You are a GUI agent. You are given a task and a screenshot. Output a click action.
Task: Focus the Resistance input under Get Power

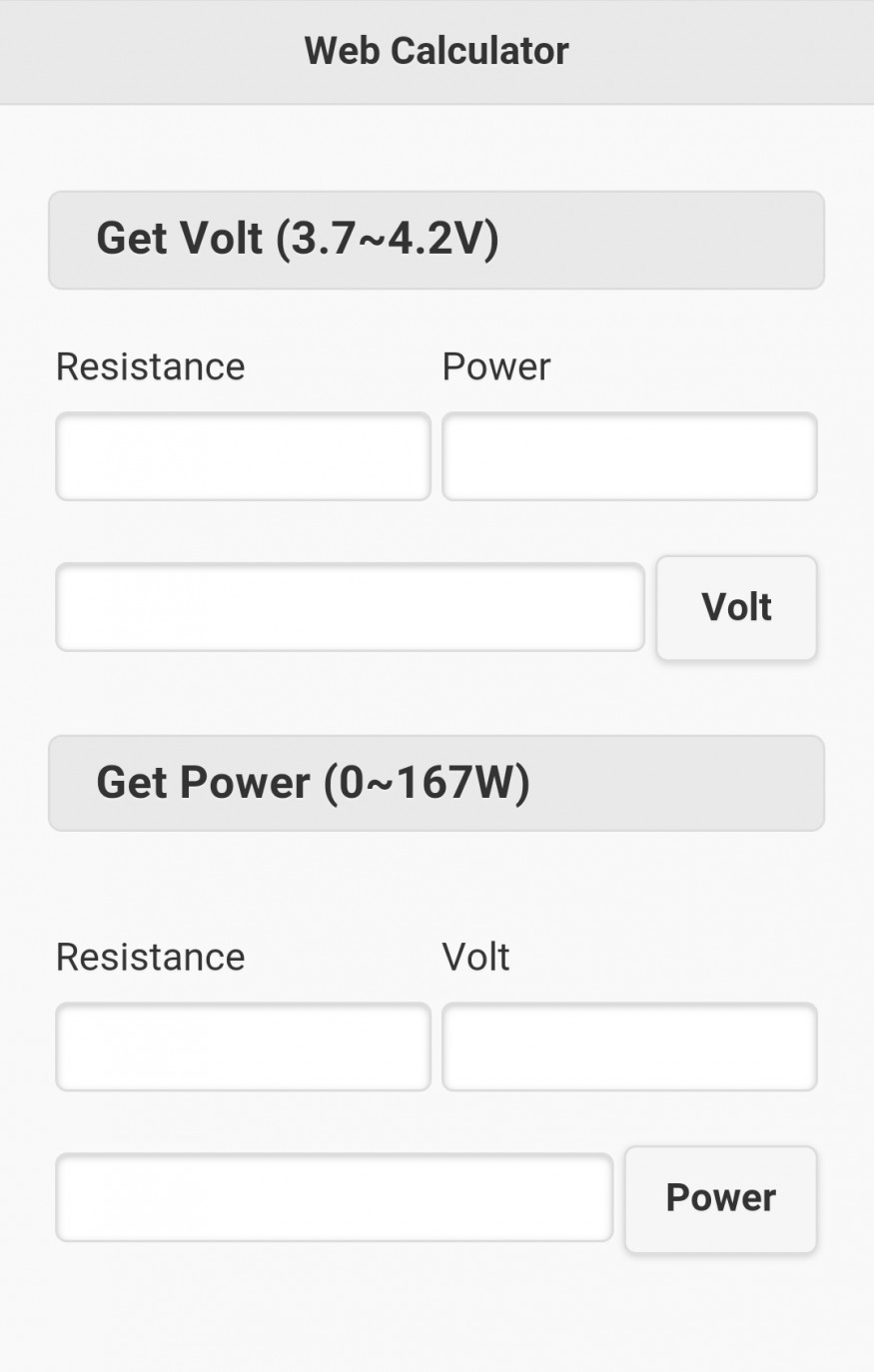tap(243, 1046)
